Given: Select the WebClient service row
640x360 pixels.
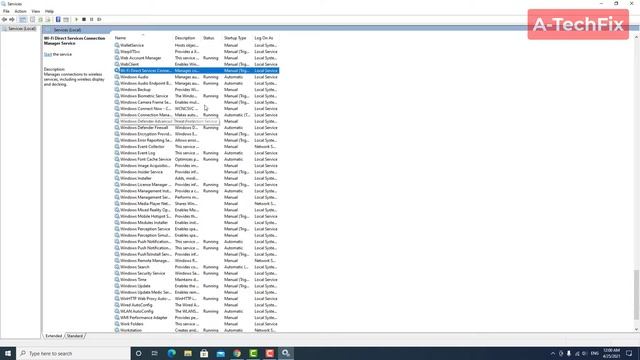Looking at the screenshot, I should [197, 64].
